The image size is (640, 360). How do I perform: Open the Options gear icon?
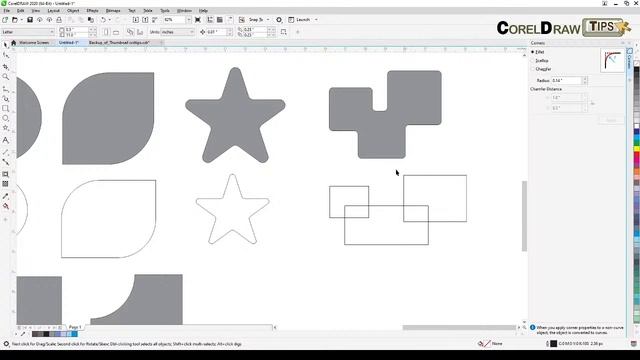[279, 20]
